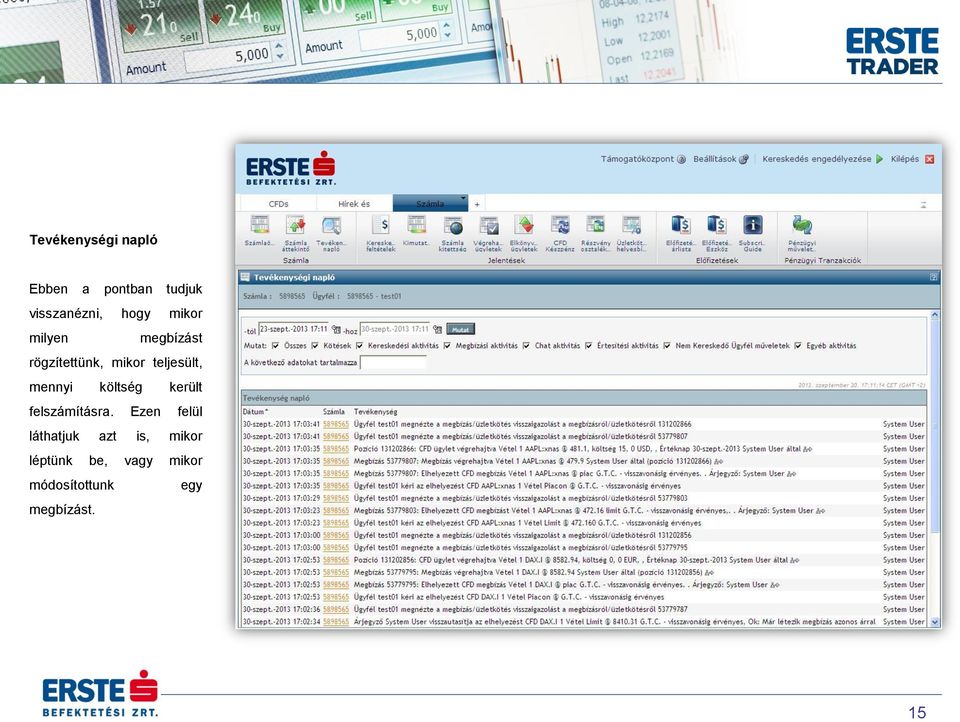The image size is (960, 722).
Task: Open the Előfizetési Eszköz icon
Action: pyautogui.click(x=716, y=225)
